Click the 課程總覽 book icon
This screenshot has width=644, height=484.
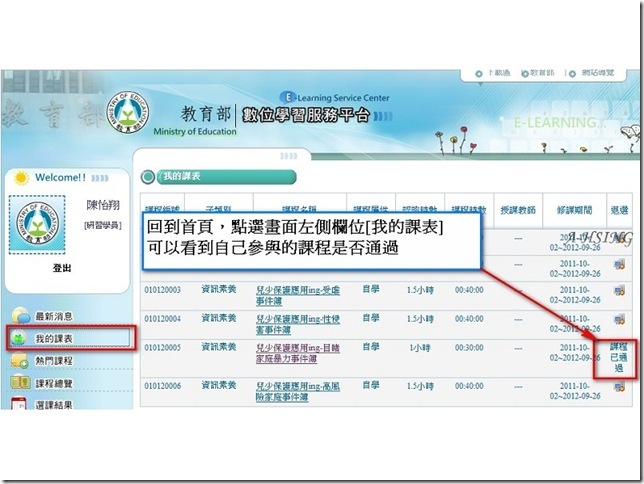(x=20, y=383)
